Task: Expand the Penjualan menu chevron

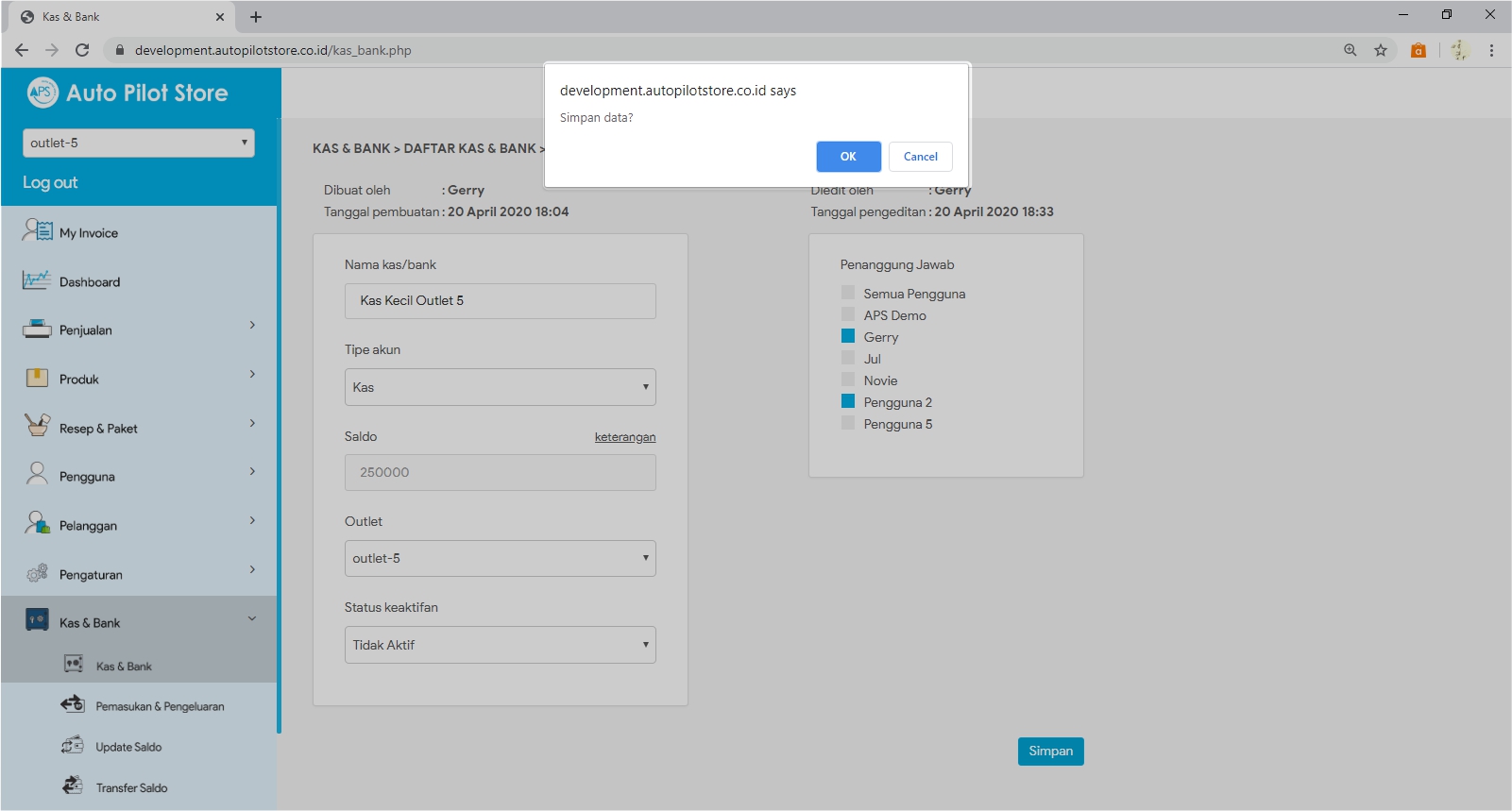Action: (252, 326)
